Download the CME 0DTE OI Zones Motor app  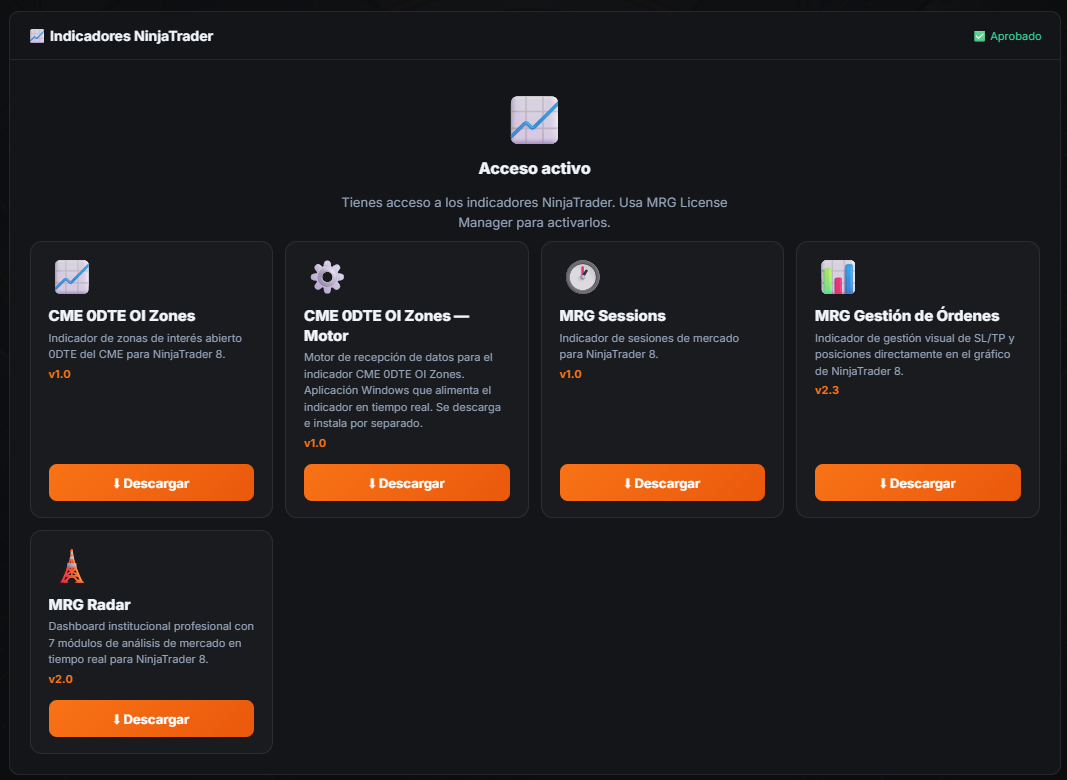(x=406, y=483)
